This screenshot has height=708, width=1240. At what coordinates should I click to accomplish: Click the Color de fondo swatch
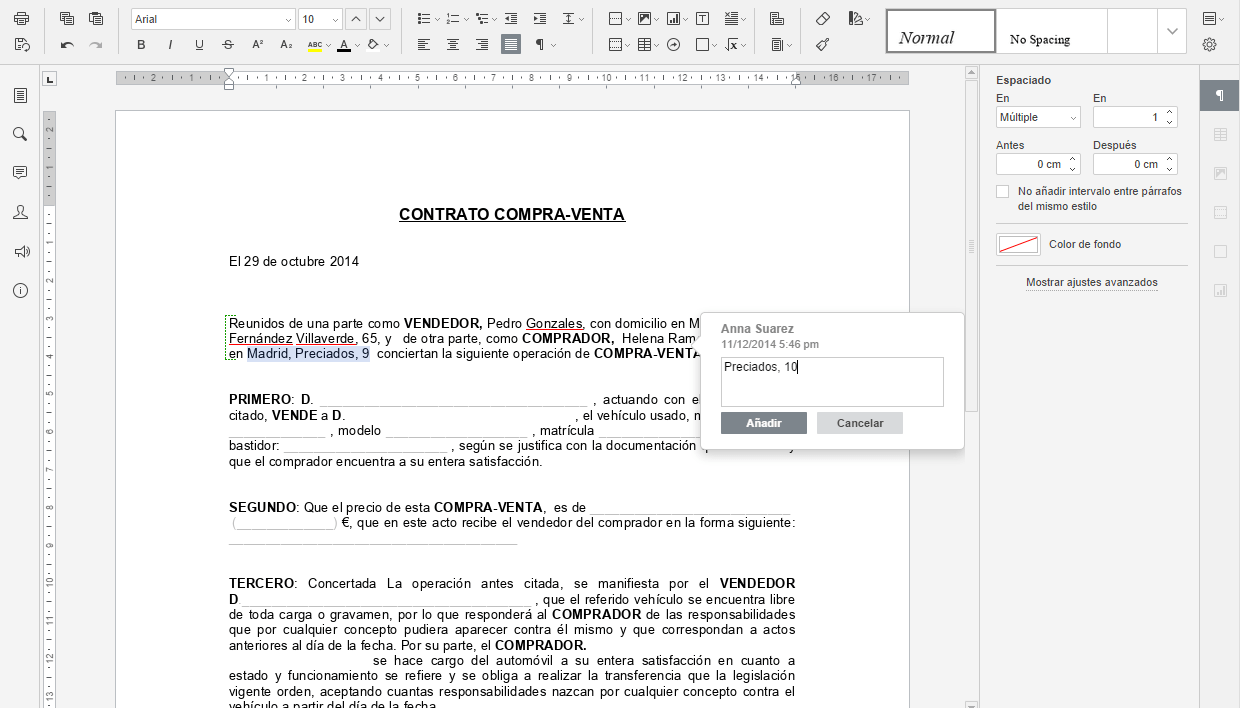[1018, 244]
